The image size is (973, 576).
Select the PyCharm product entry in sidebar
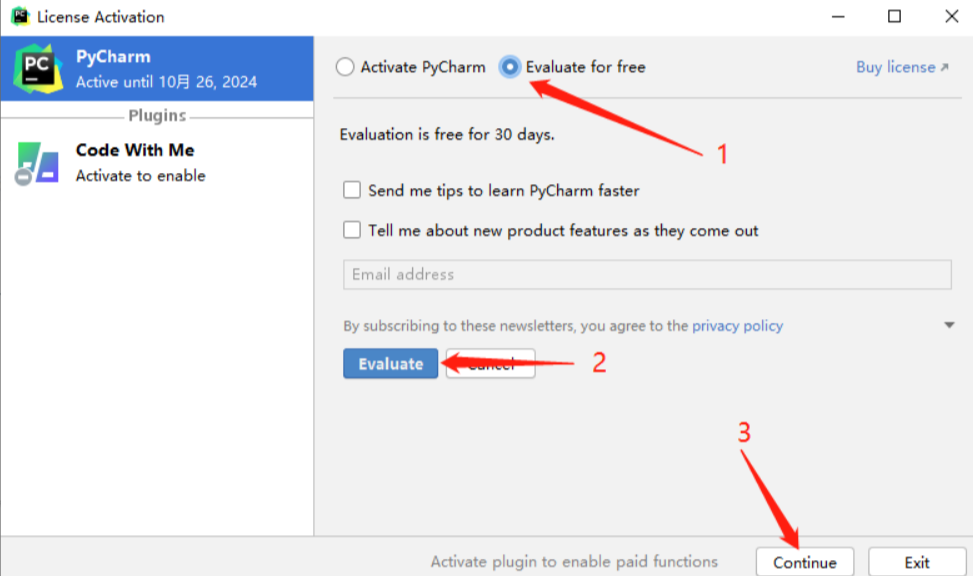(x=157, y=68)
